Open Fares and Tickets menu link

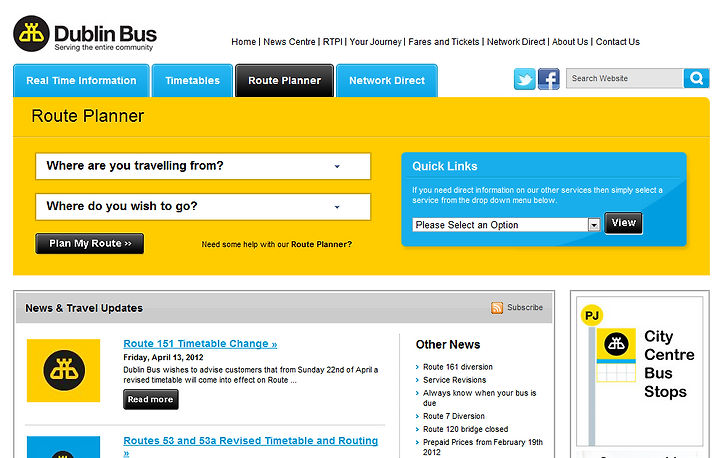click(444, 42)
